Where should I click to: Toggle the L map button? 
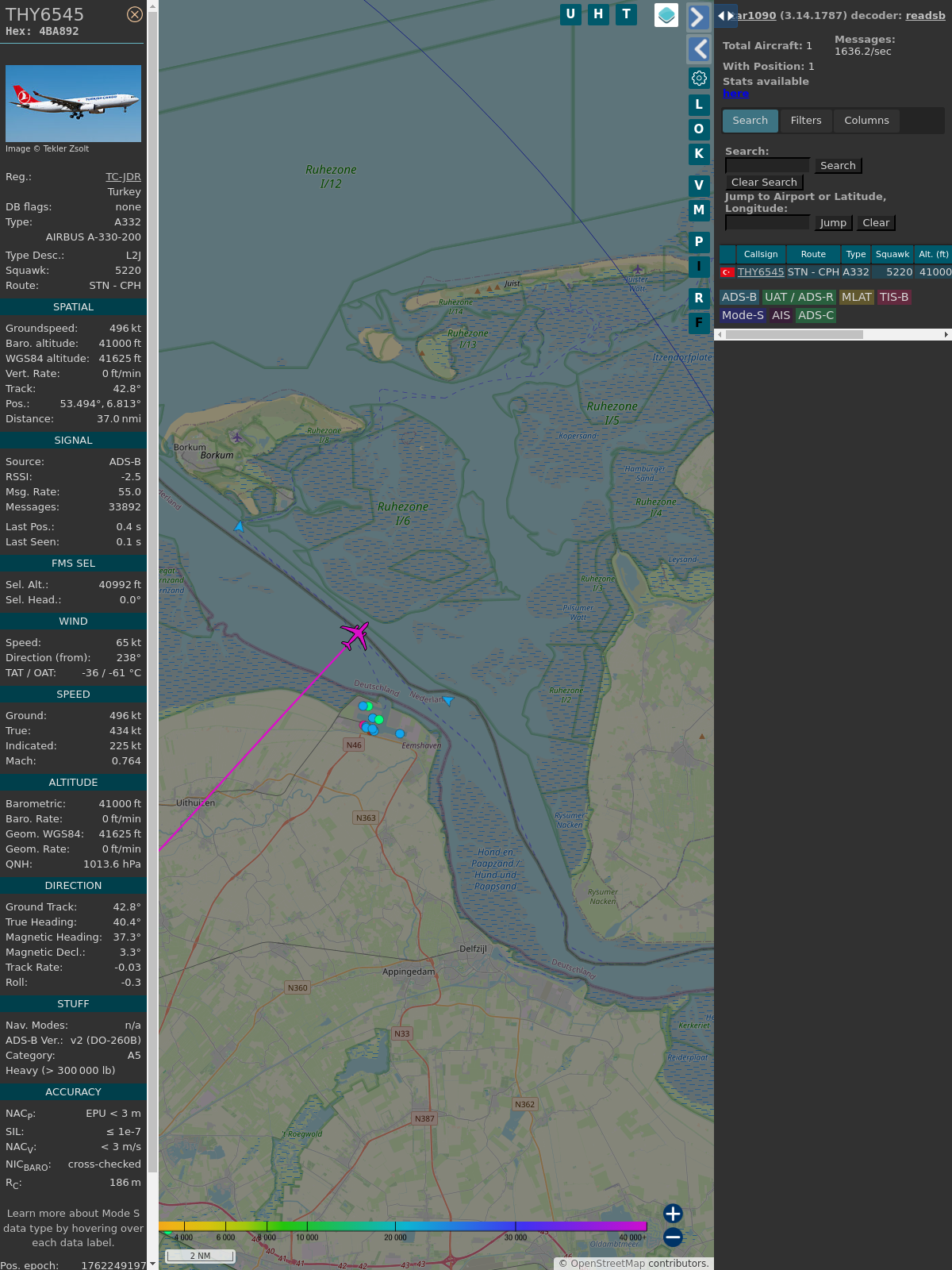point(699,104)
